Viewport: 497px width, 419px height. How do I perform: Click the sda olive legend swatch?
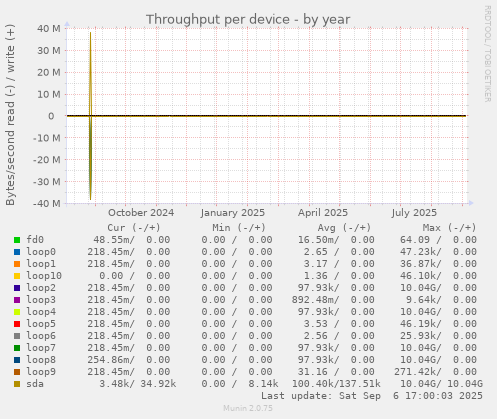pos(17,384)
